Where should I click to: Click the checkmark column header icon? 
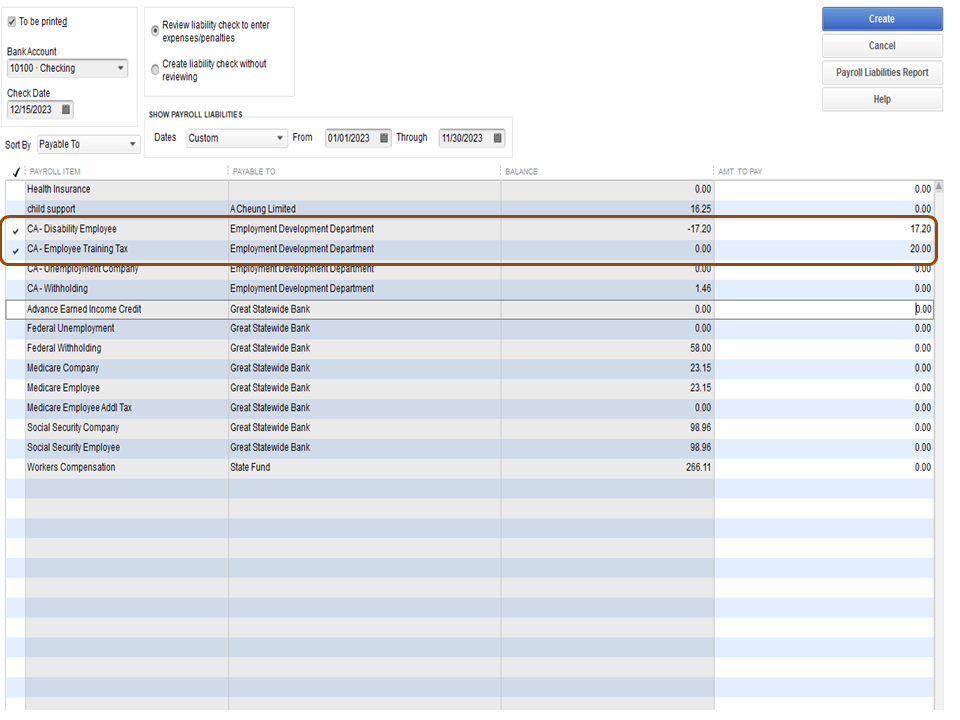[14, 171]
